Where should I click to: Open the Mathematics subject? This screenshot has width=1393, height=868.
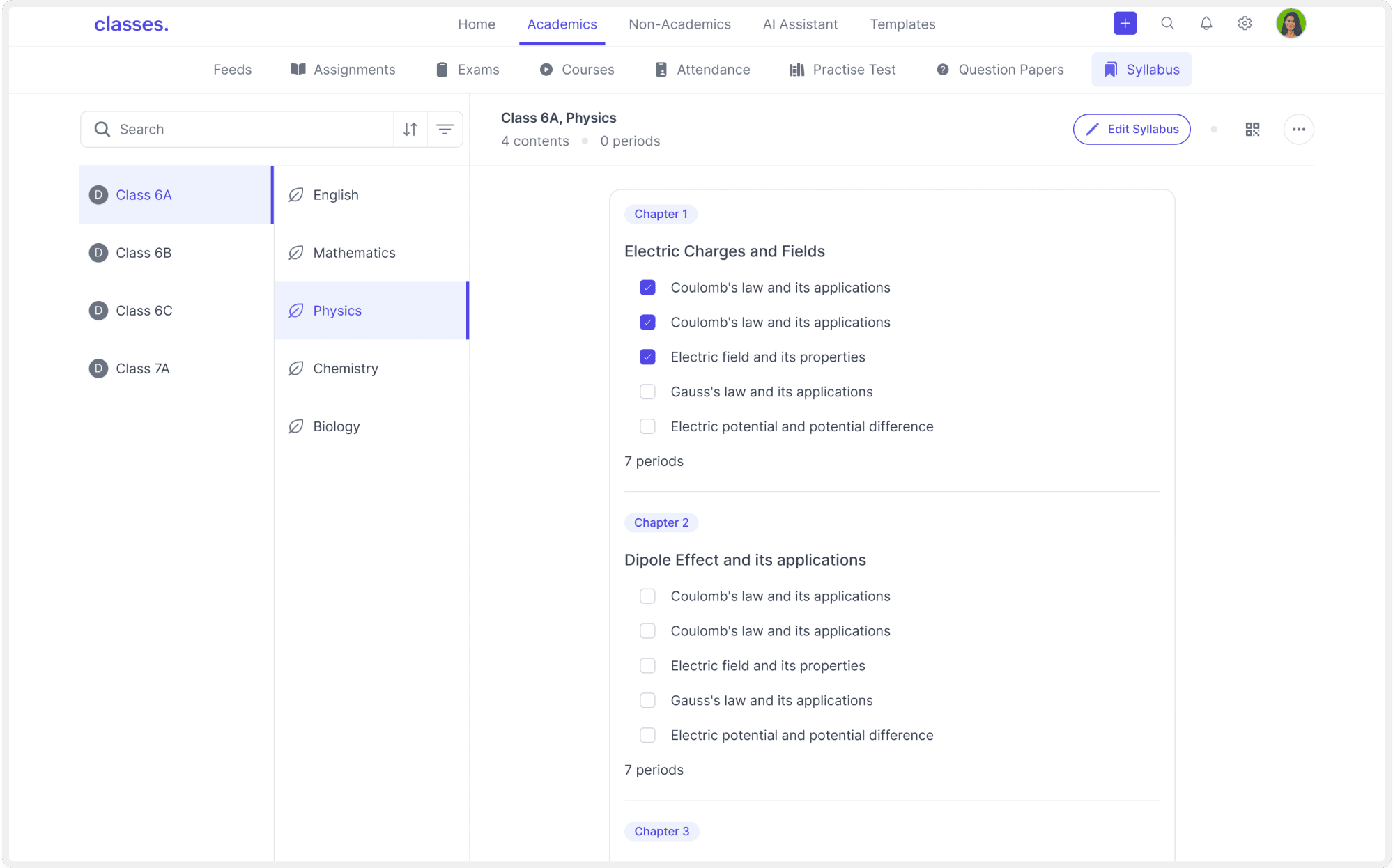click(x=354, y=253)
